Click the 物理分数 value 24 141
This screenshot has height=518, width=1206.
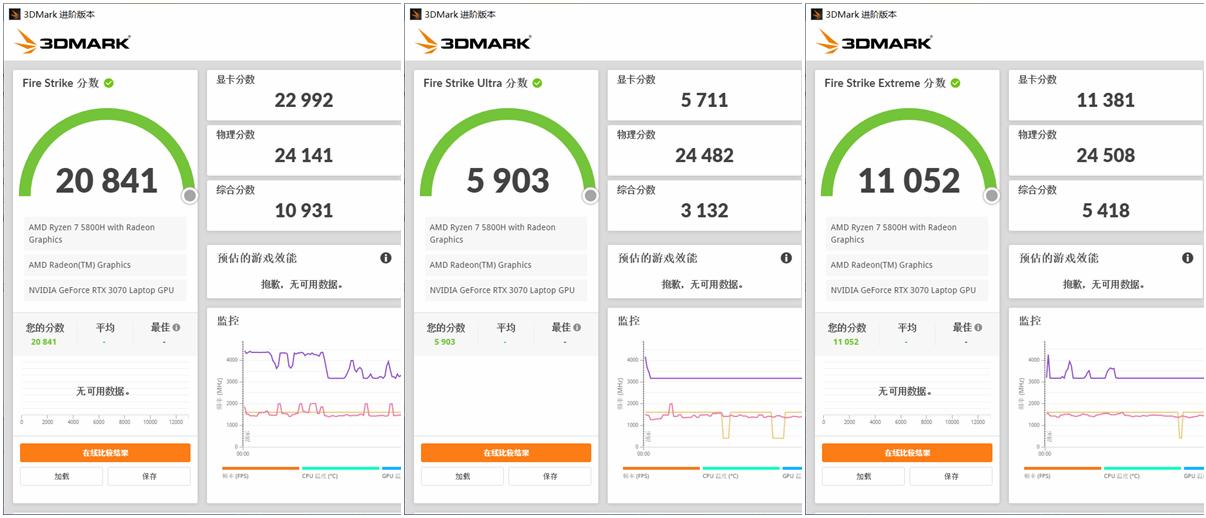[x=304, y=155]
